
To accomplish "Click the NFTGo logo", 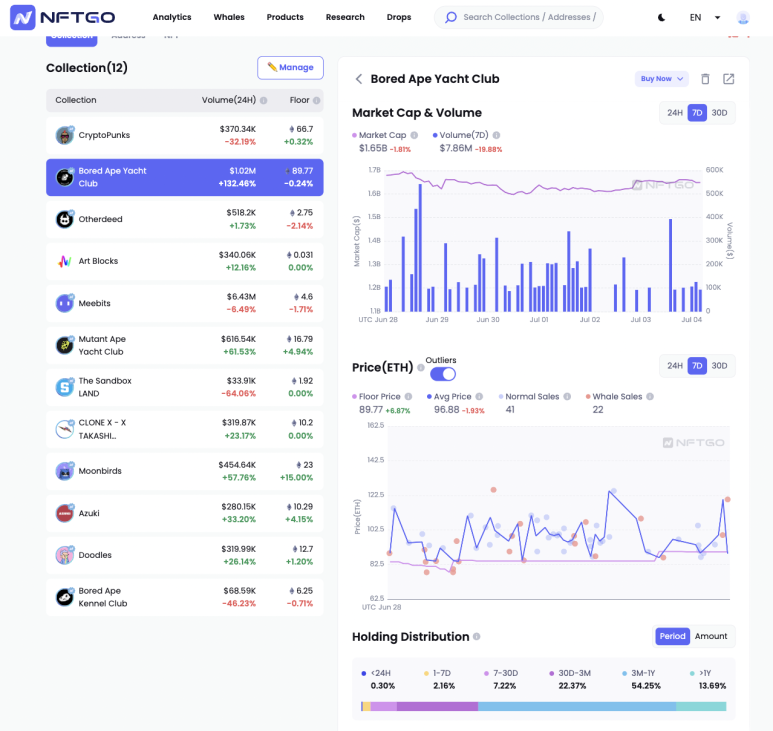I will point(63,18).
